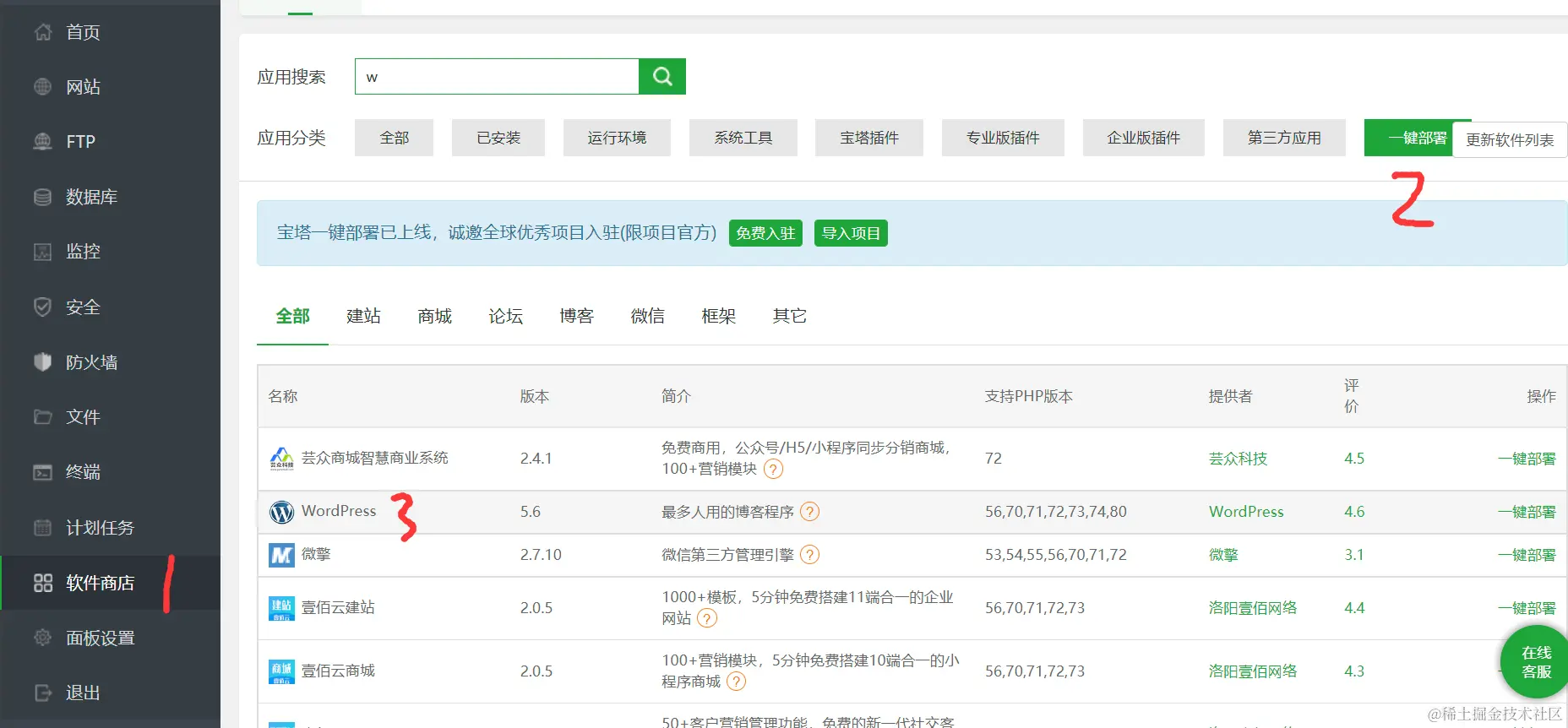1568x728 pixels.
Task: Switch to the 论坛 tab
Action: click(x=505, y=316)
